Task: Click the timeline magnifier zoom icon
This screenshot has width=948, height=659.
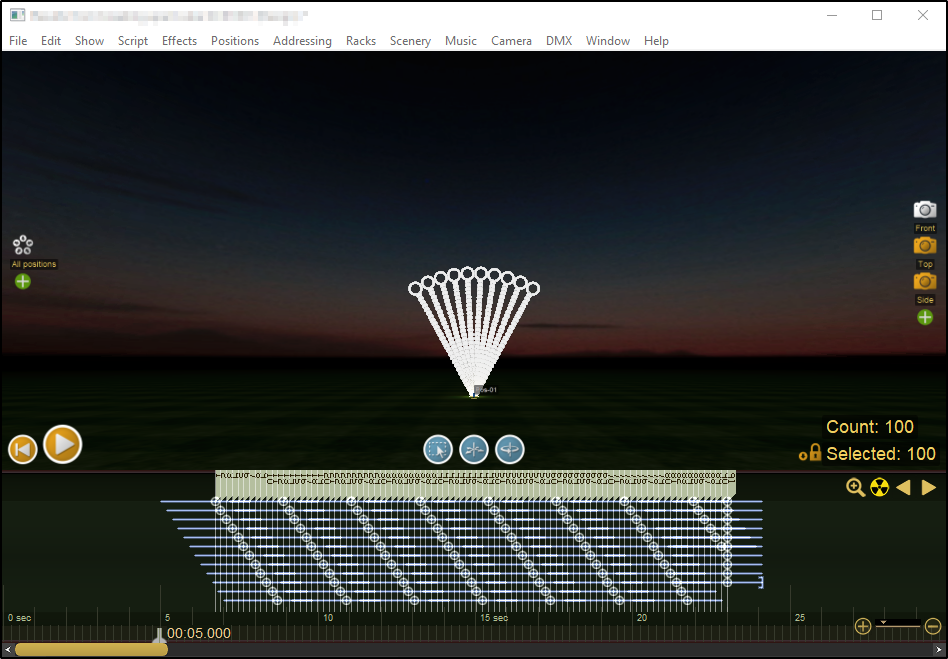Action: 855,487
